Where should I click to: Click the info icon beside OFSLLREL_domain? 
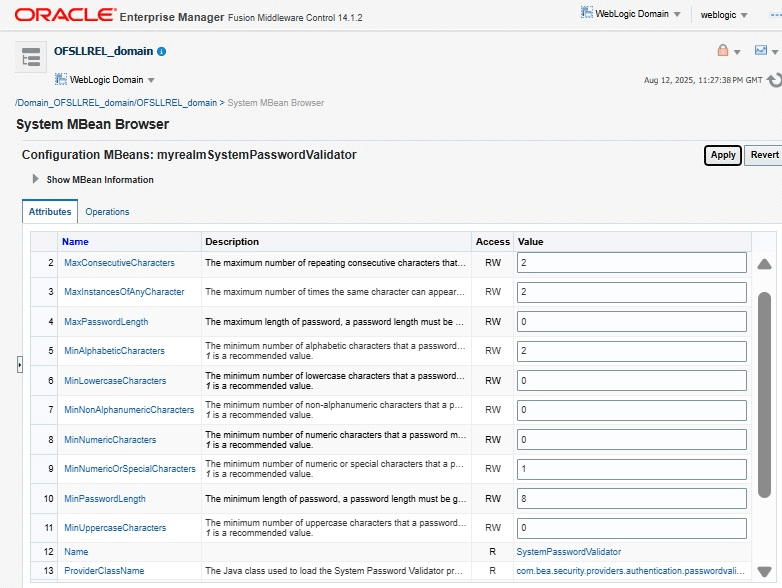(162, 51)
